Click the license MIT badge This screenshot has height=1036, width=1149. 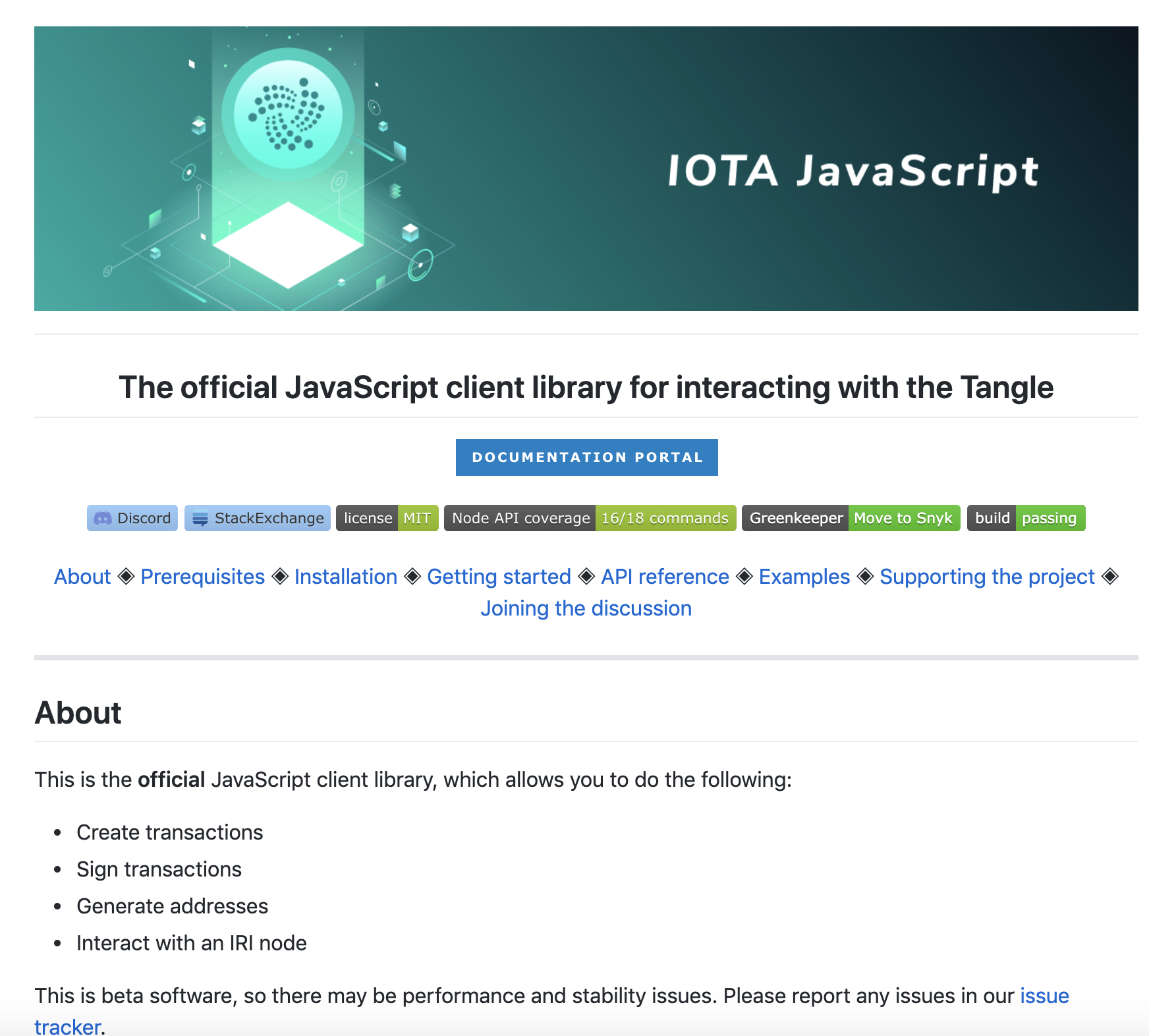pos(387,518)
